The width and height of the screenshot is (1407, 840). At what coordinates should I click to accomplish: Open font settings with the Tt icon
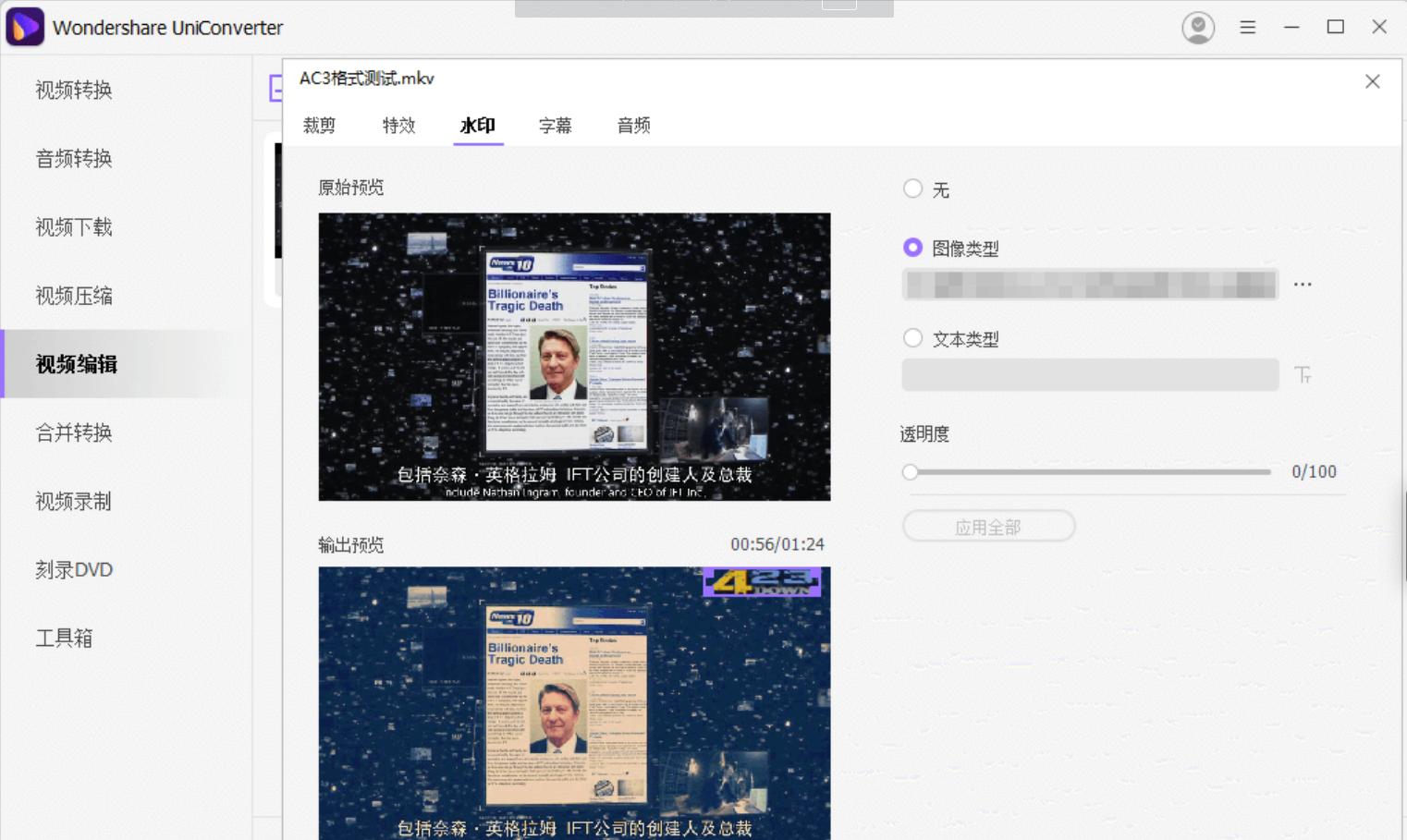[1303, 374]
